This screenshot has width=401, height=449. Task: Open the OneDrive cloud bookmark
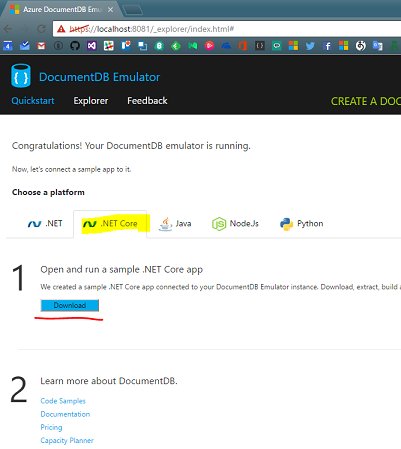[226, 46]
